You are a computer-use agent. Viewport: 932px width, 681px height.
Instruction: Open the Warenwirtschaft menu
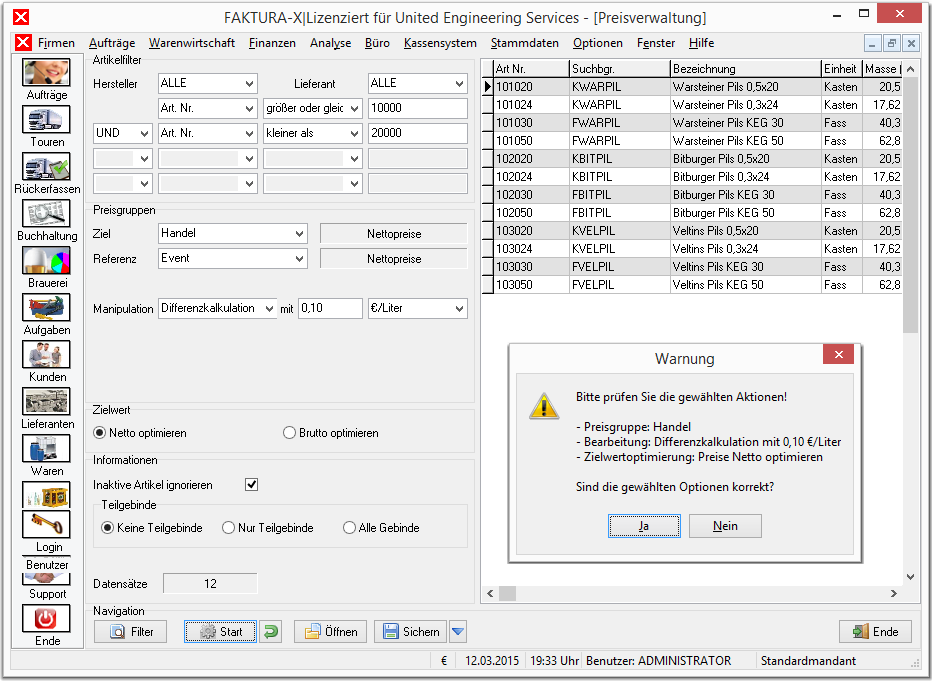click(191, 43)
